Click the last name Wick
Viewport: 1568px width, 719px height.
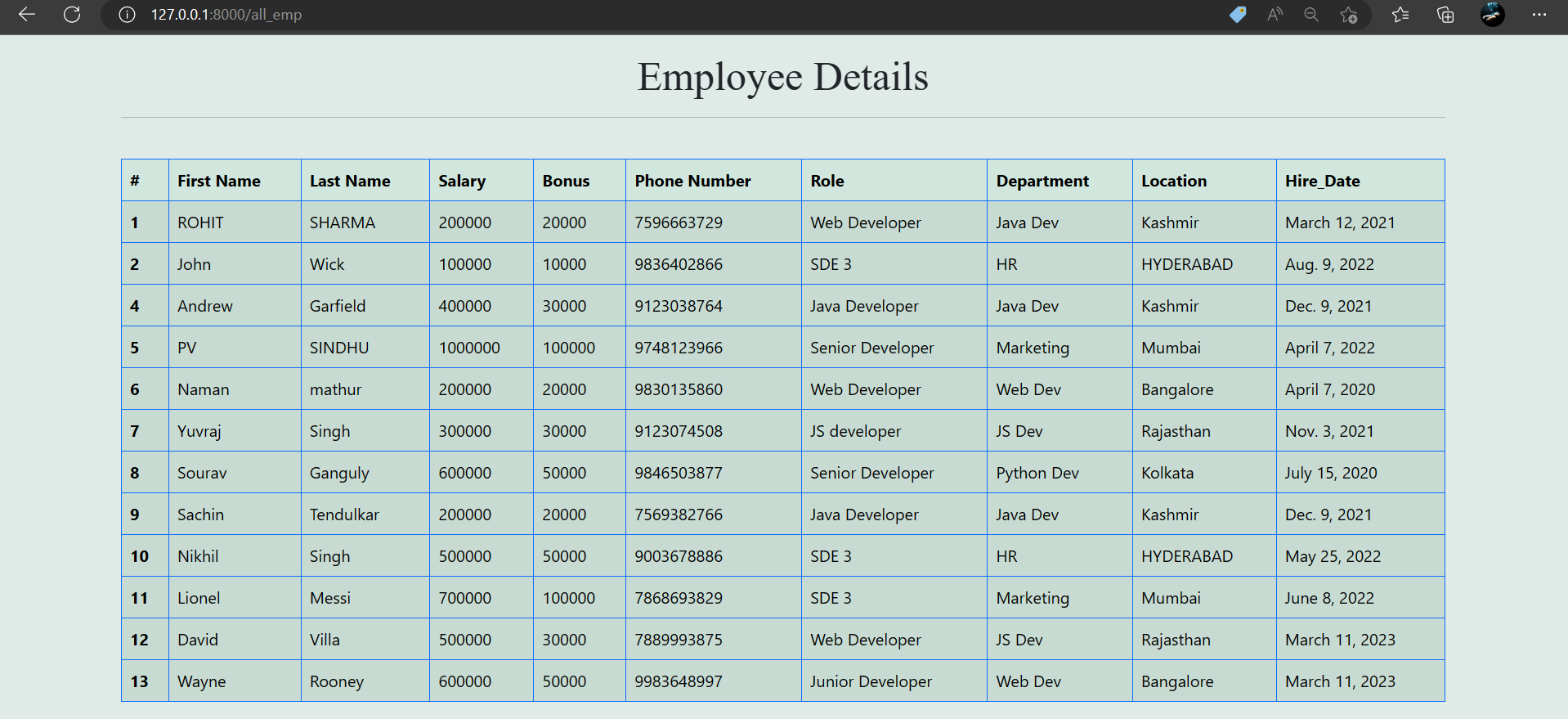(327, 264)
